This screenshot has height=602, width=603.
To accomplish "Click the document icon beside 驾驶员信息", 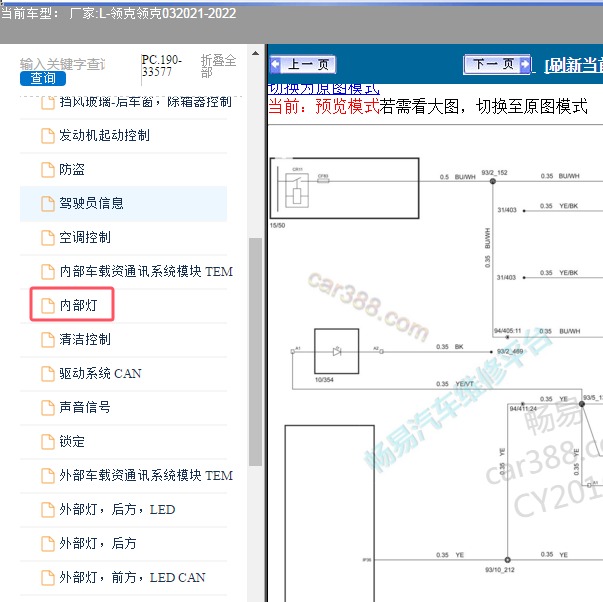I will tap(48, 204).
